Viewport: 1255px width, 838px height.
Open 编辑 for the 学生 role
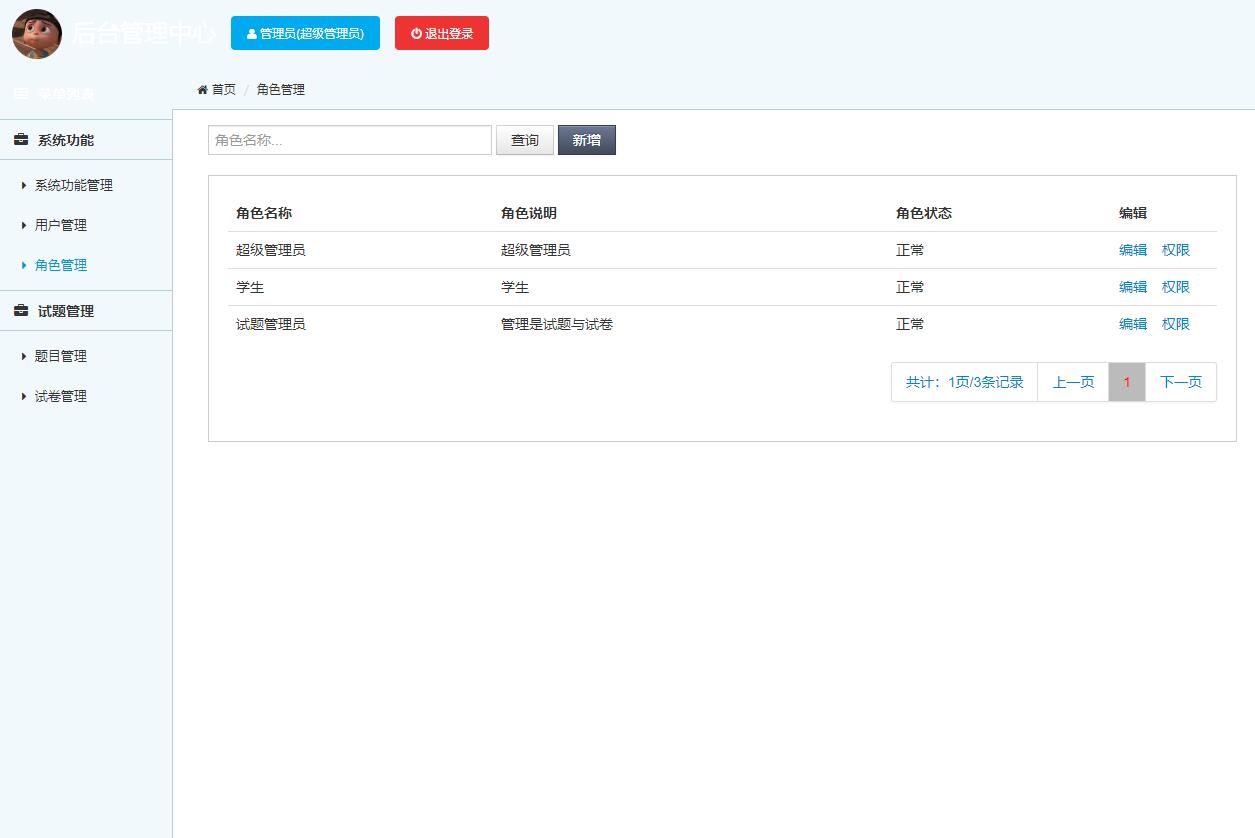[1132, 287]
